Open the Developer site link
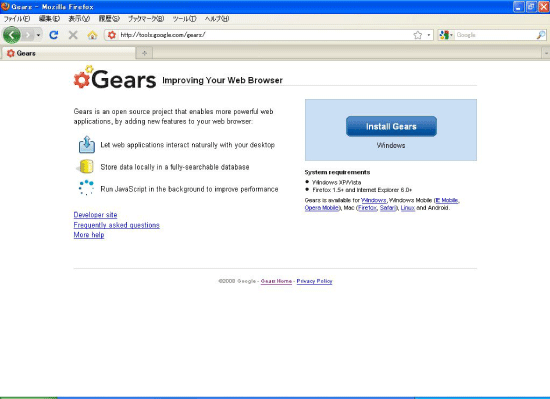This screenshot has height=399, width=550. point(95,215)
